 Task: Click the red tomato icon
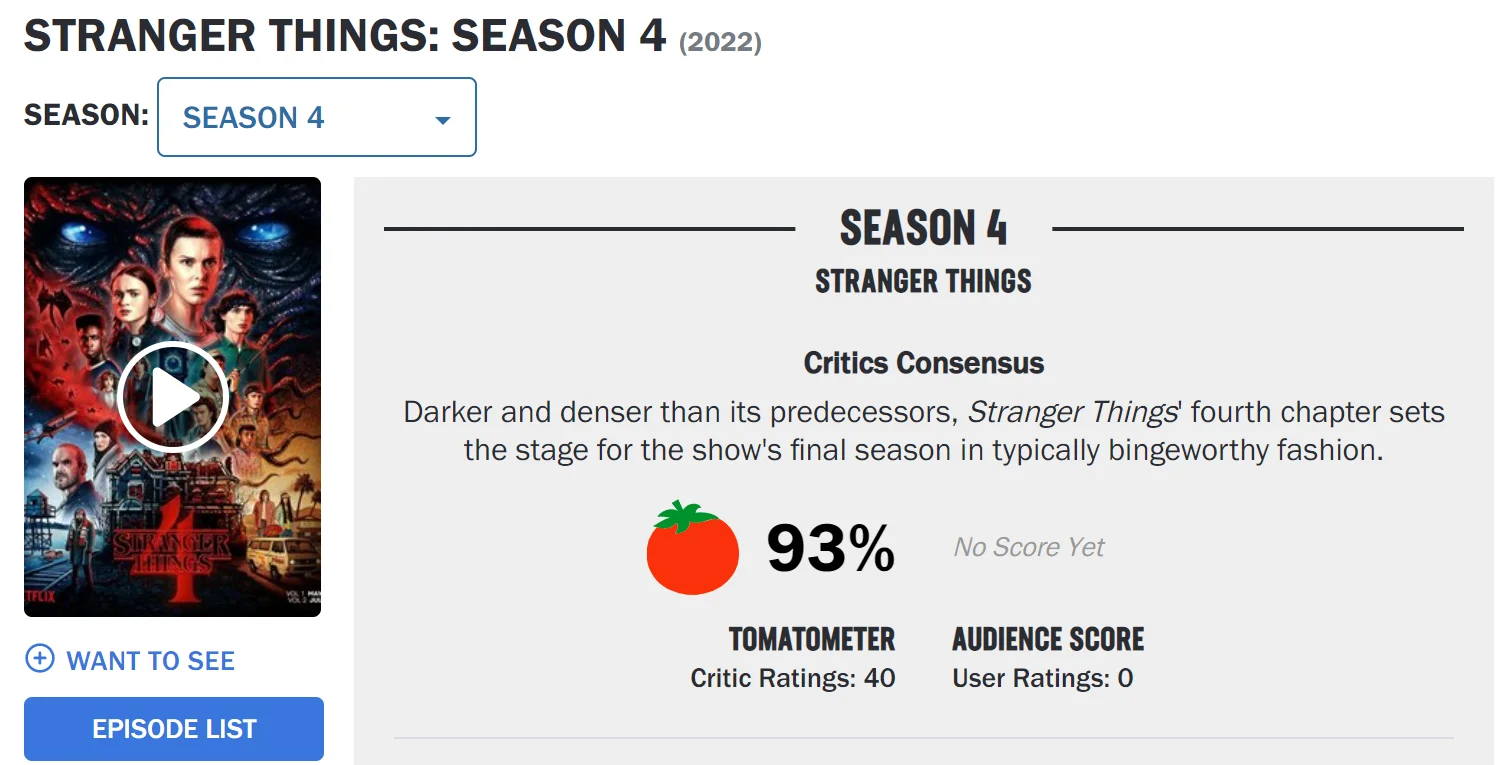pyautogui.click(x=692, y=548)
